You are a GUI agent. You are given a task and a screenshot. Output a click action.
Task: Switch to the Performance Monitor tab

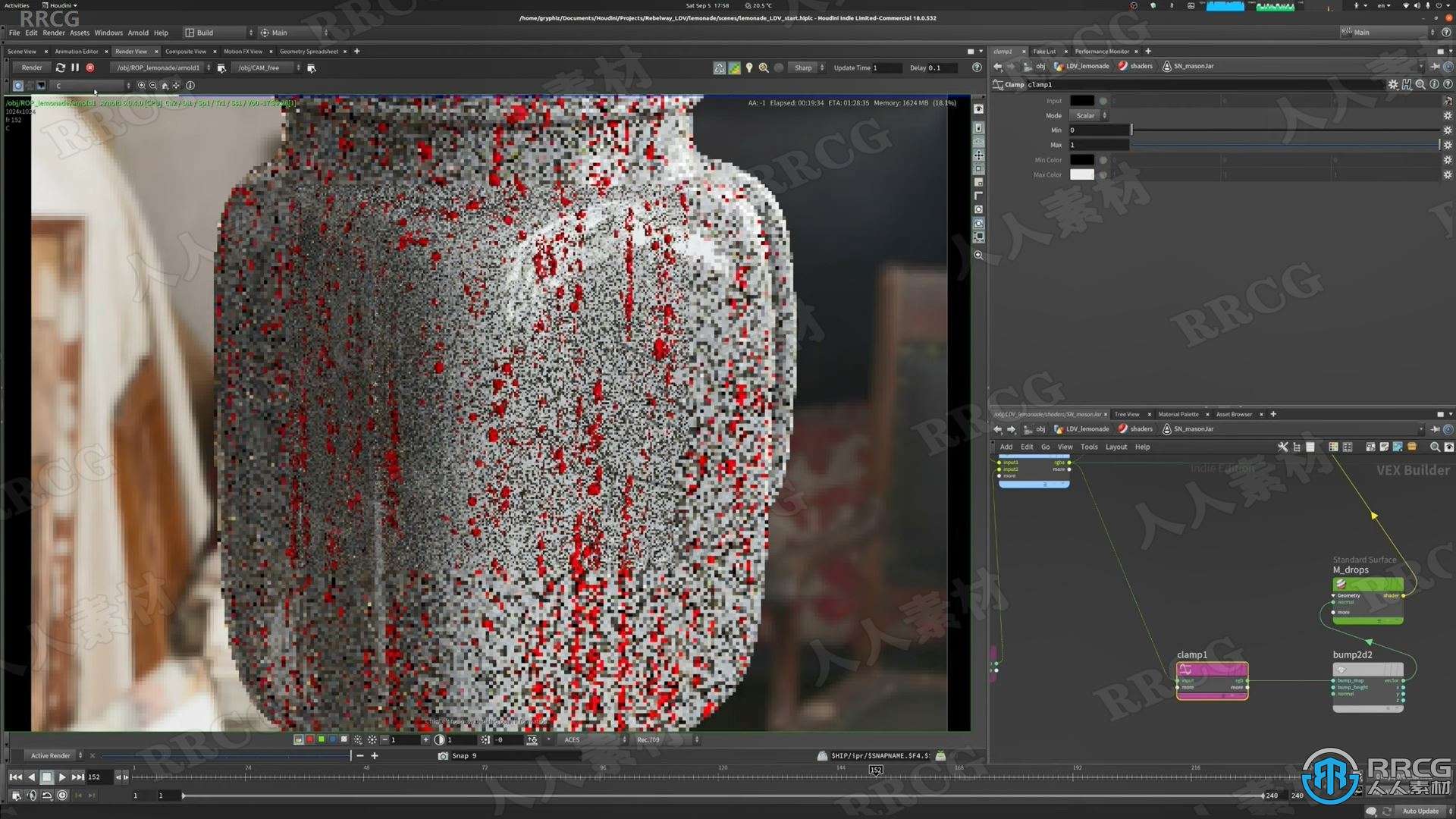[1102, 52]
